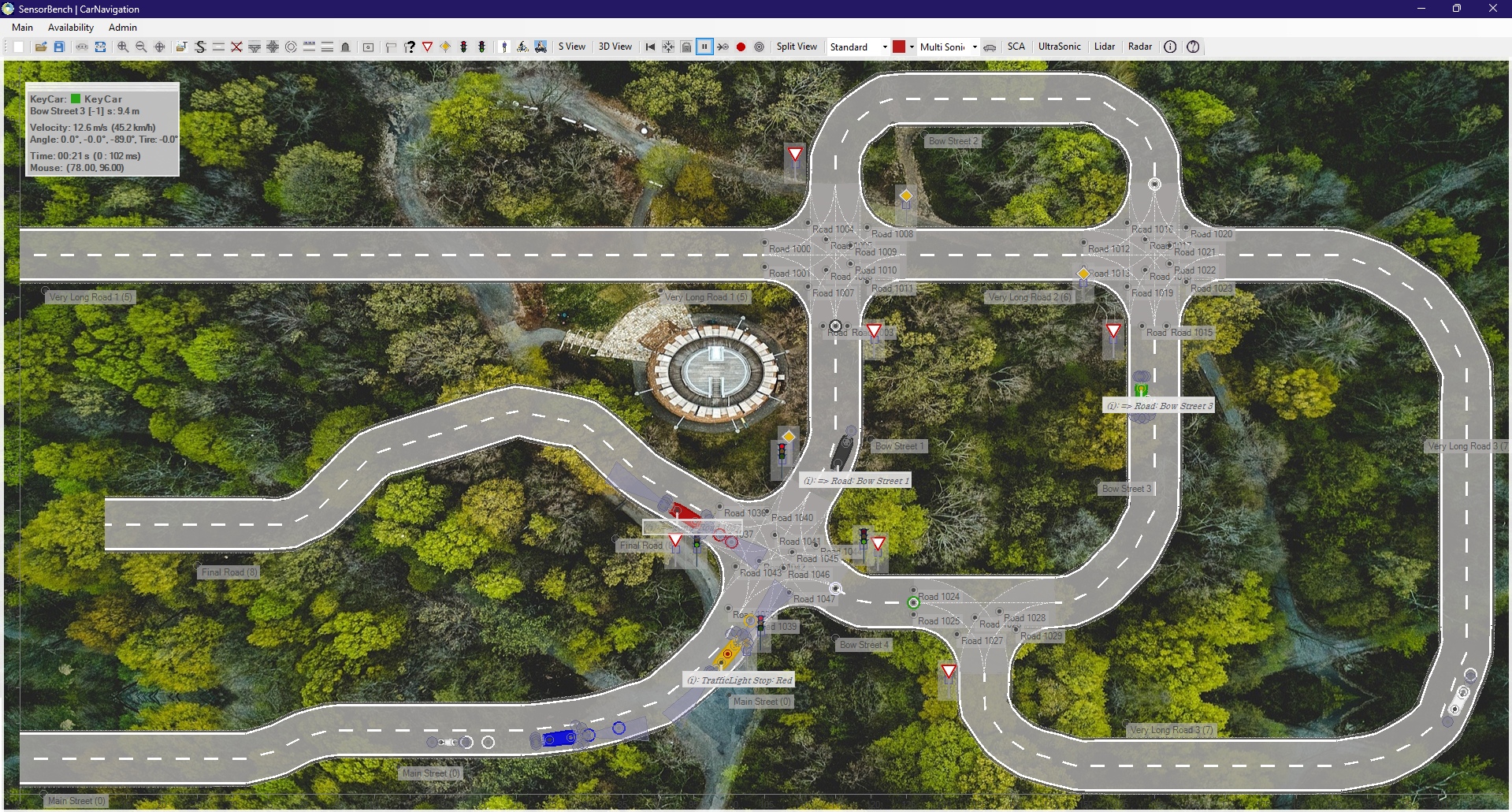Viewport: 1512px width, 812px height.
Task: Expand the dropdown beside the red swatch
Action: click(912, 47)
